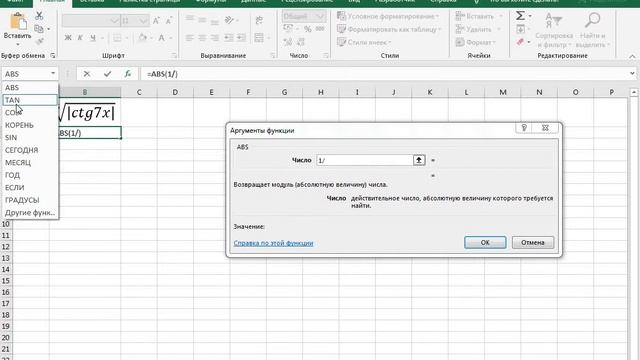Viewport: 640px width, 360px height.
Task: Click the Paste (Вставить) clipboard icon
Action: 18,21
